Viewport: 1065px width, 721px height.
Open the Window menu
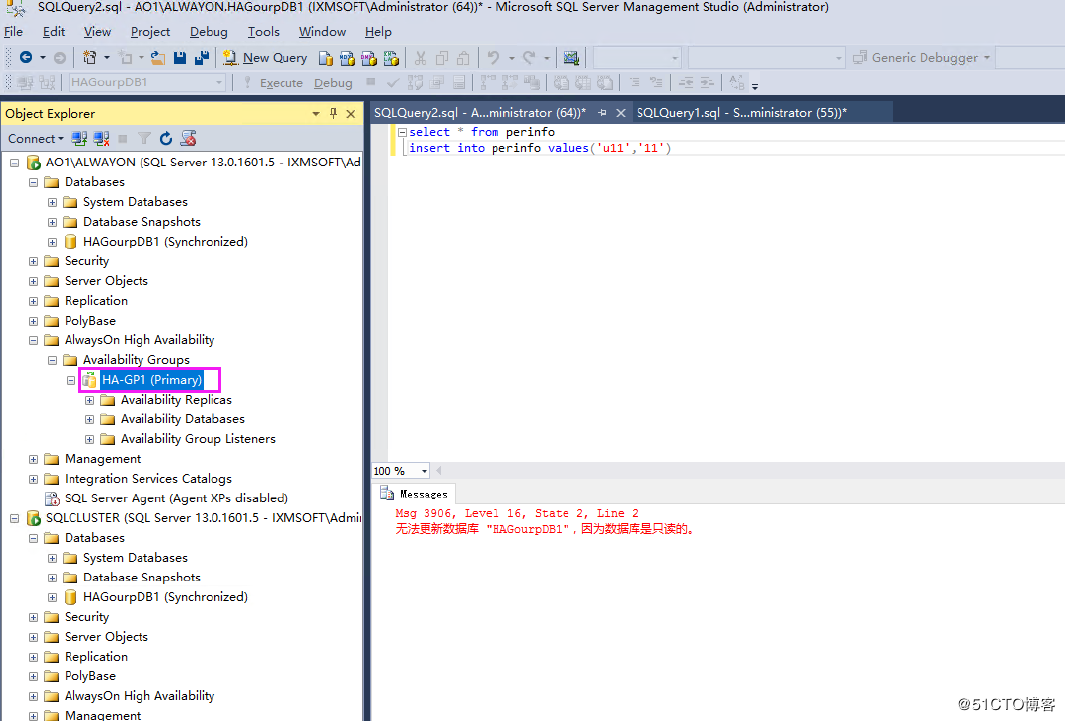click(x=322, y=32)
